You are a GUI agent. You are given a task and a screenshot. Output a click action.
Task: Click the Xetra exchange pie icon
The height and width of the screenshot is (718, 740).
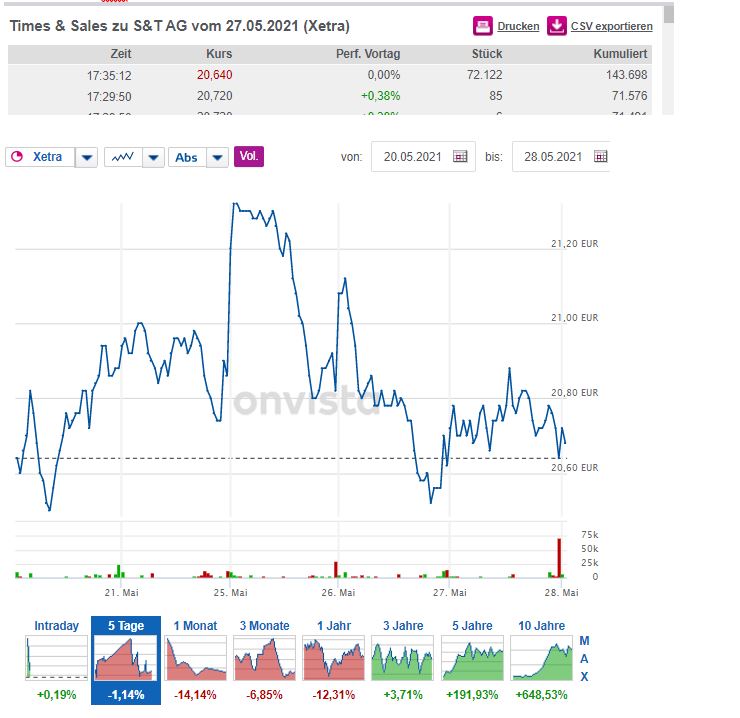(17, 157)
